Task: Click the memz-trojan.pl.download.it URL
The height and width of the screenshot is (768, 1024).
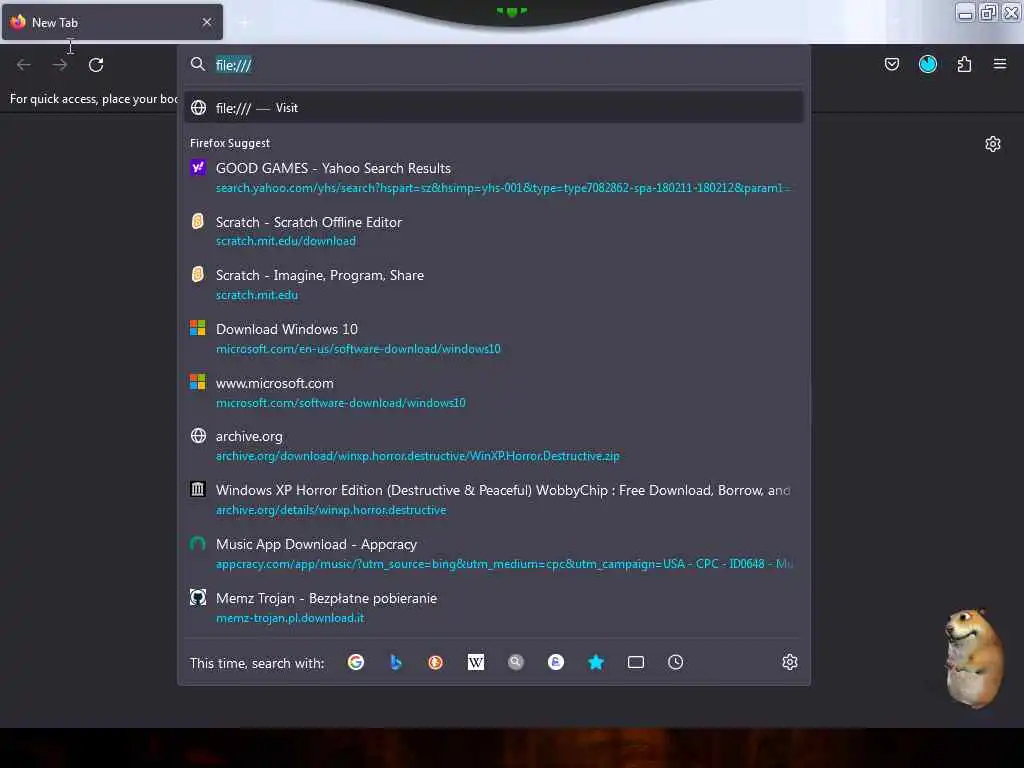Action: (x=290, y=618)
